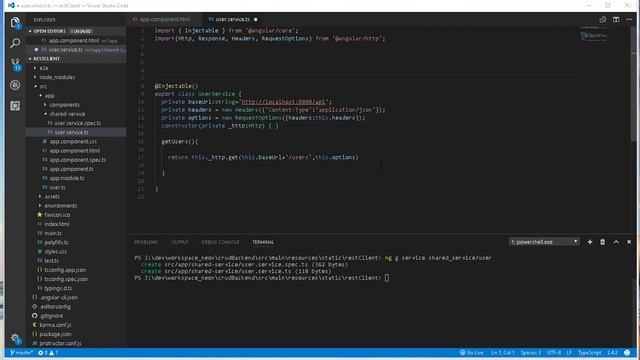Kill the terminal with trash icon
This screenshot has height=360, width=640.
point(602,242)
